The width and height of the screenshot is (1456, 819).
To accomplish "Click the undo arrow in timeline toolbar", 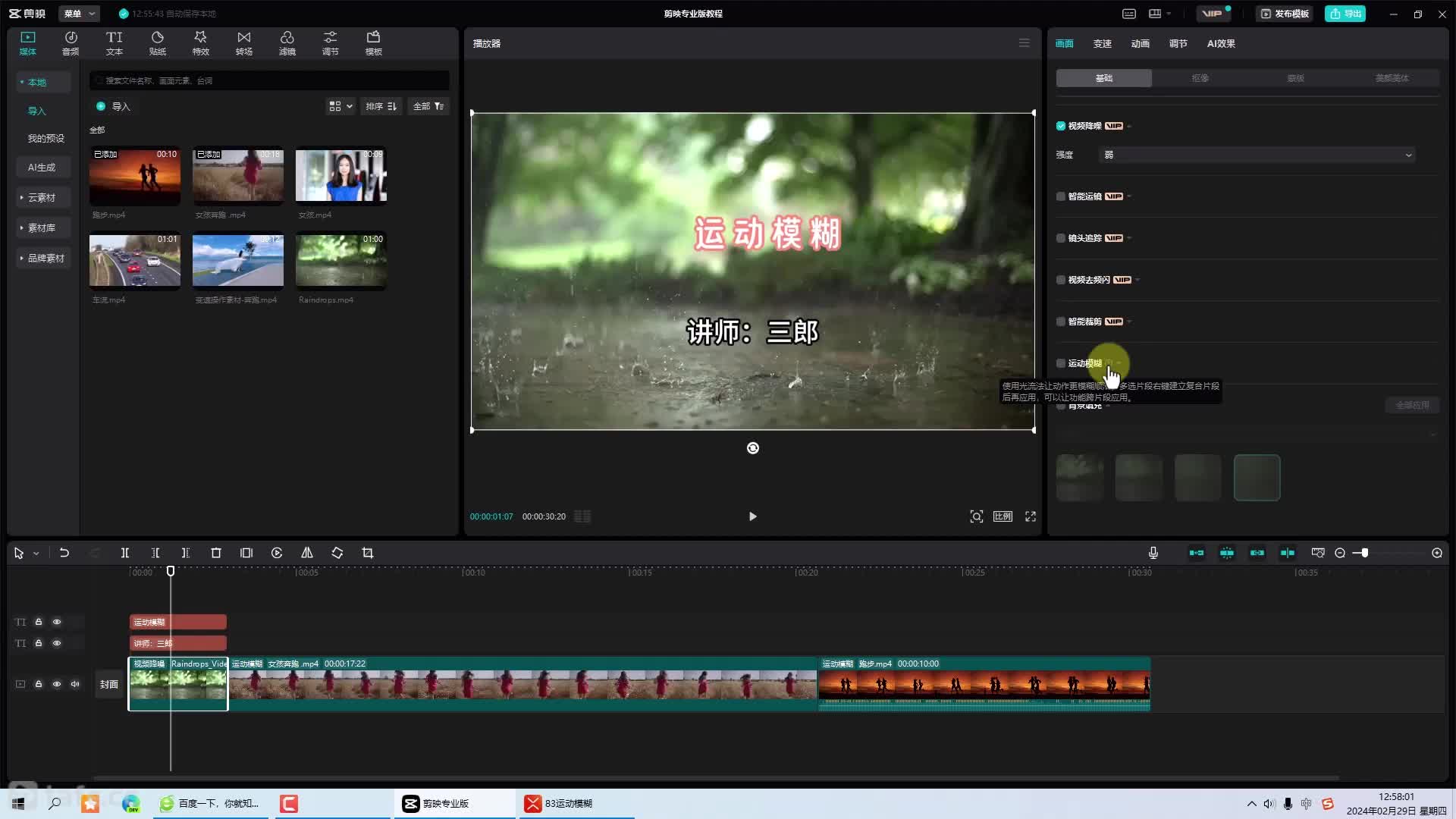I will [64, 554].
